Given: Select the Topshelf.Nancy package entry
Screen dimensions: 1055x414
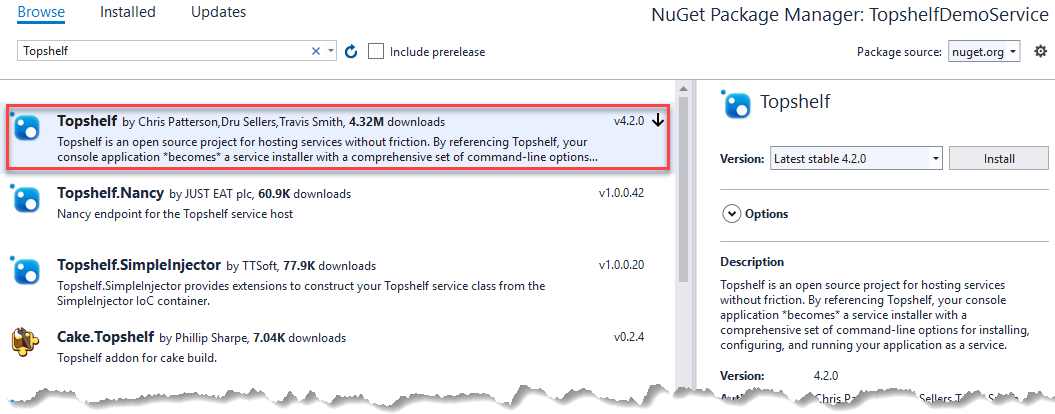Looking at the screenshot, I should point(338,205).
